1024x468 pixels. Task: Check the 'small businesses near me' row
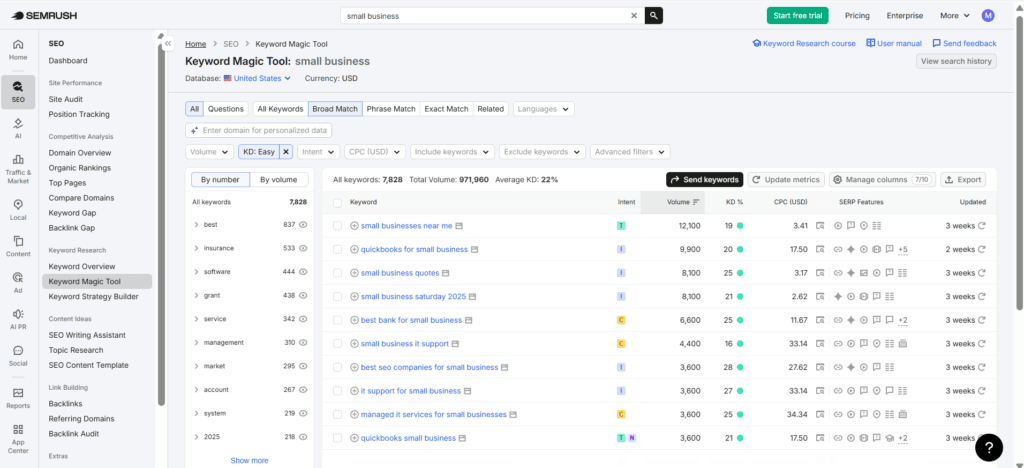pos(338,226)
